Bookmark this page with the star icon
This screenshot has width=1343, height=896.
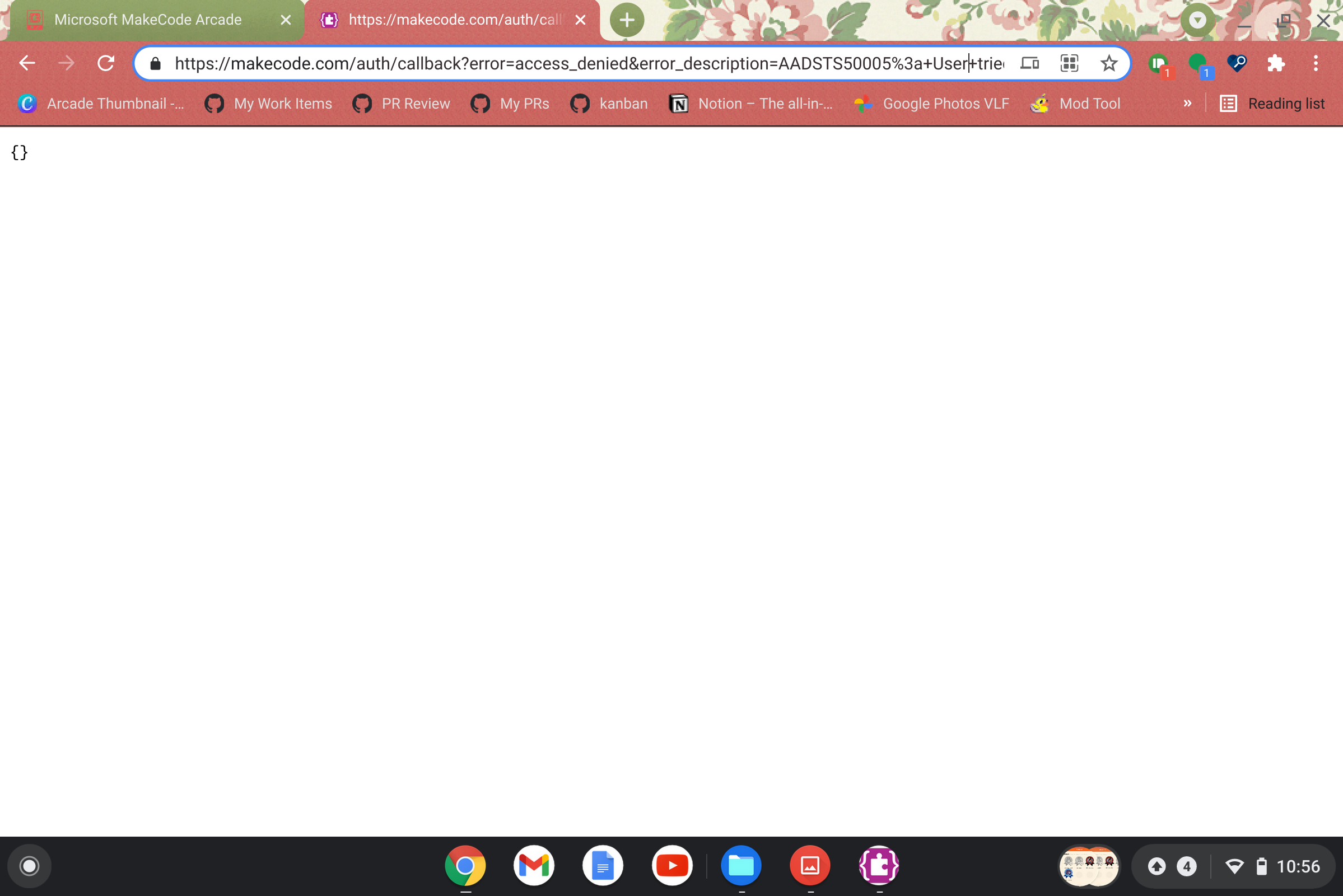pyautogui.click(x=1109, y=63)
